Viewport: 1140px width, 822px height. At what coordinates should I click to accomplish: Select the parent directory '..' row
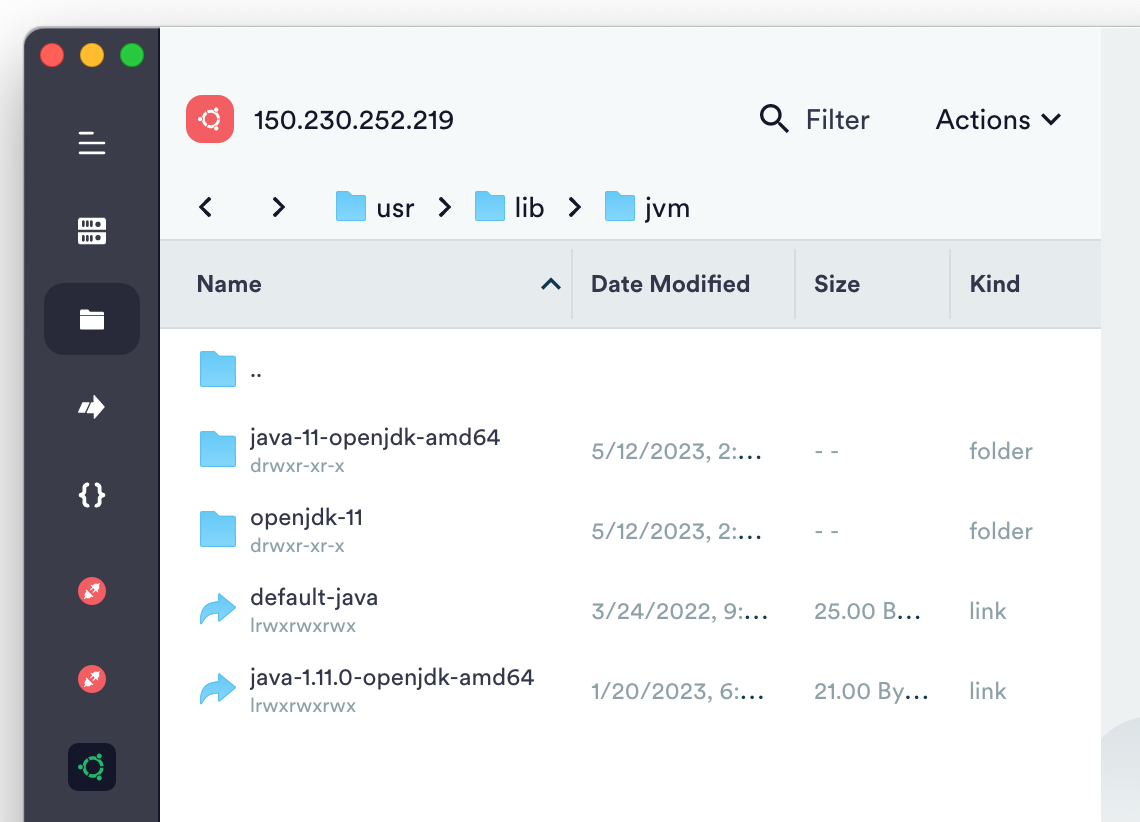[630, 370]
